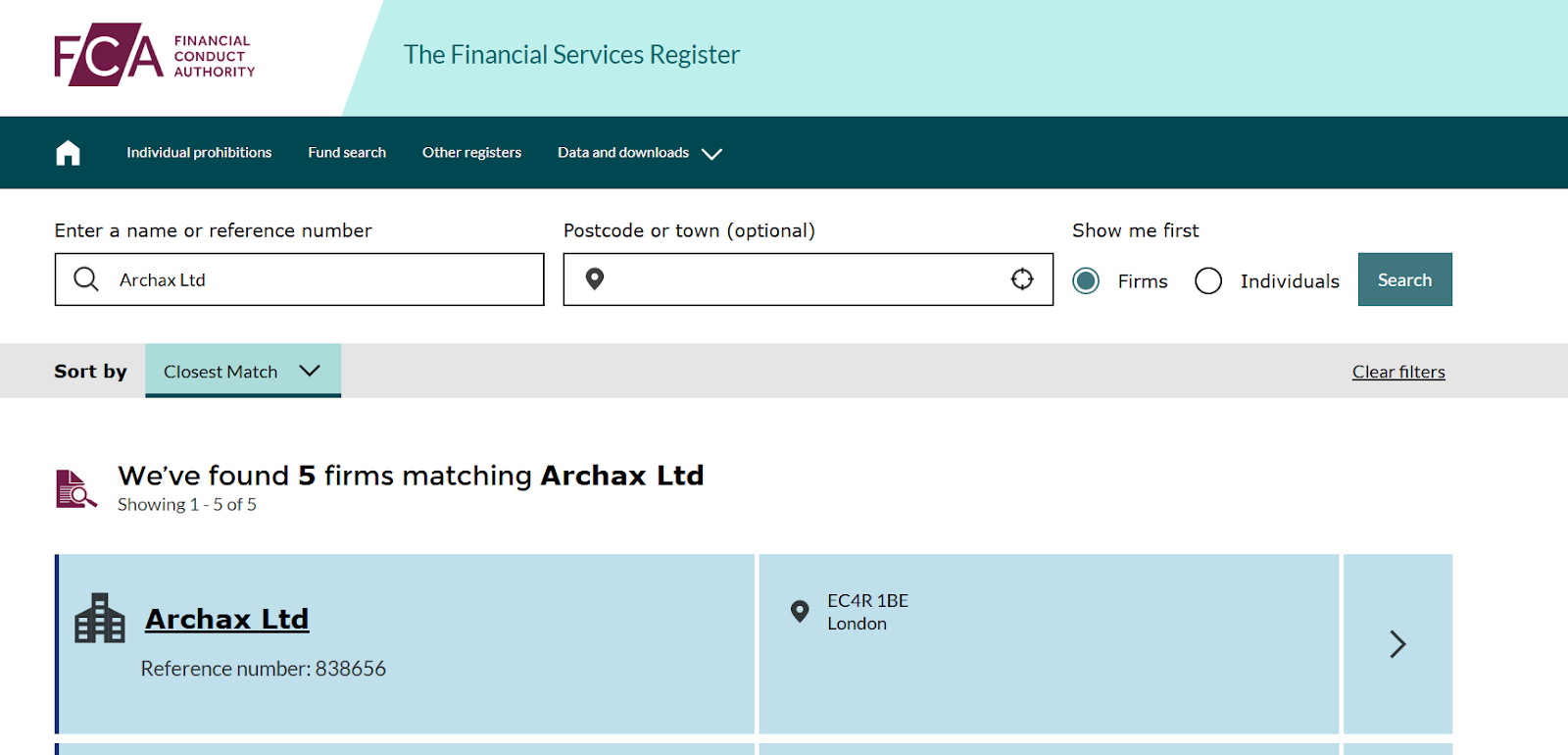Viewport: 1568px width, 755px height.
Task: Use current location crosshair icon
Action: coord(1022,279)
